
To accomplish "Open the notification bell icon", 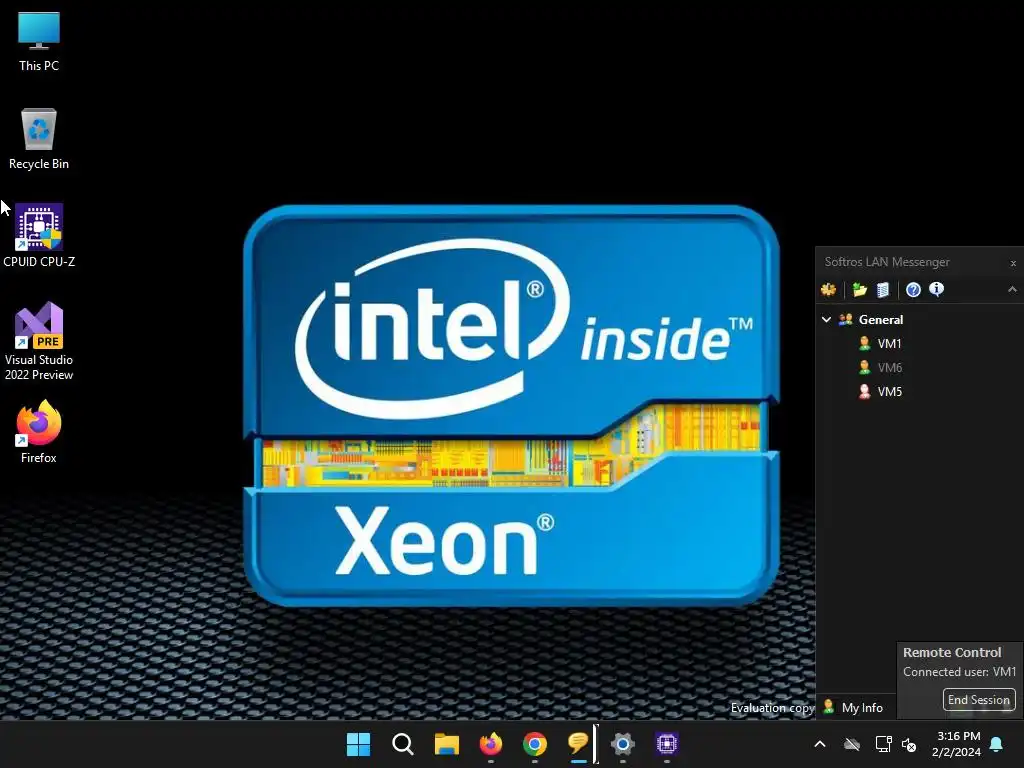I will click(x=997, y=744).
